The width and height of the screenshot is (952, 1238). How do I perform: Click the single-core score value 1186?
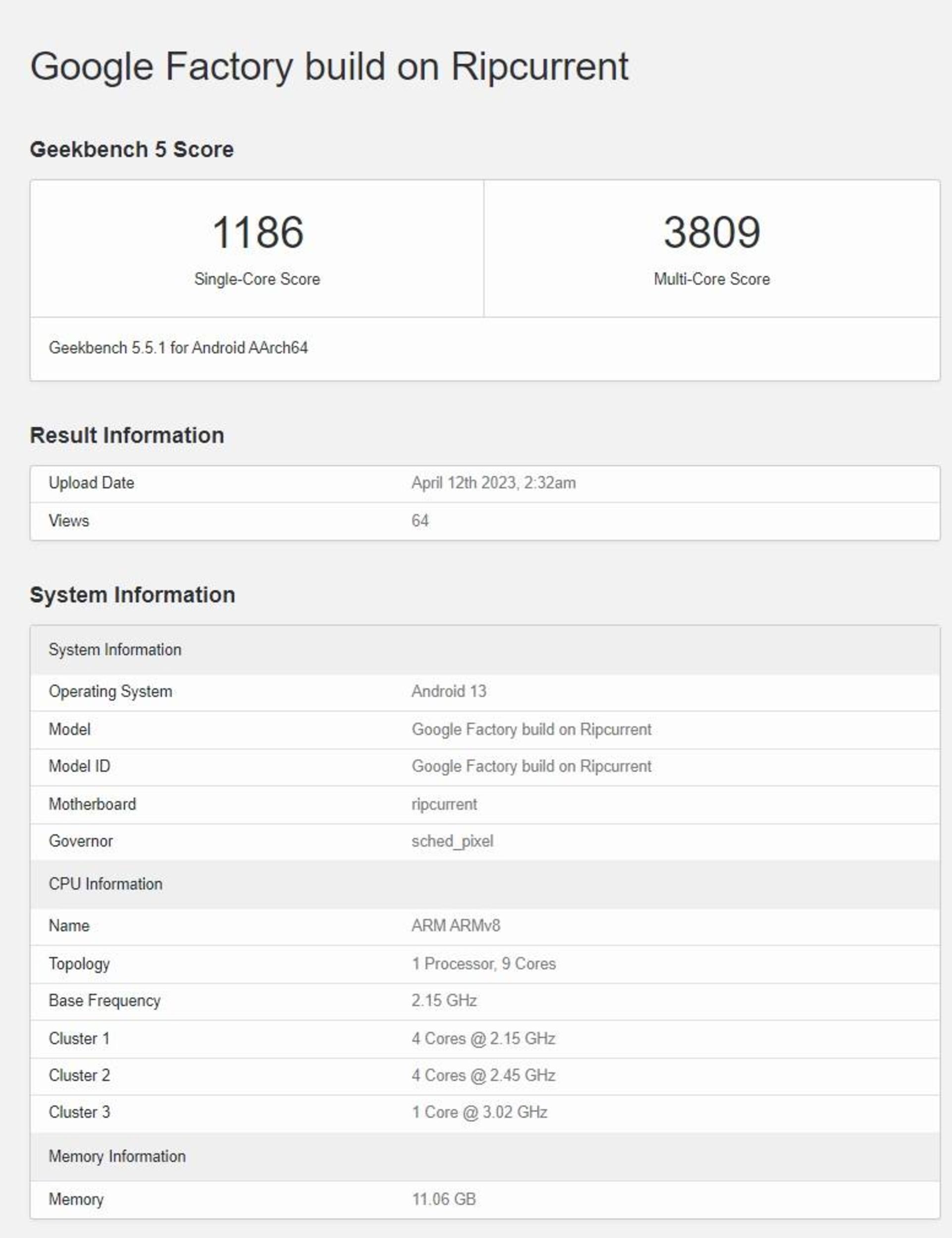click(257, 233)
